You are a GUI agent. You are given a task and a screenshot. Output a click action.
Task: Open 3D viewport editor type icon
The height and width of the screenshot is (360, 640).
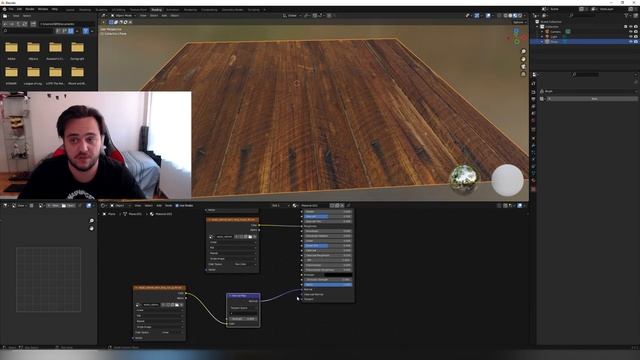pyautogui.click(x=104, y=16)
